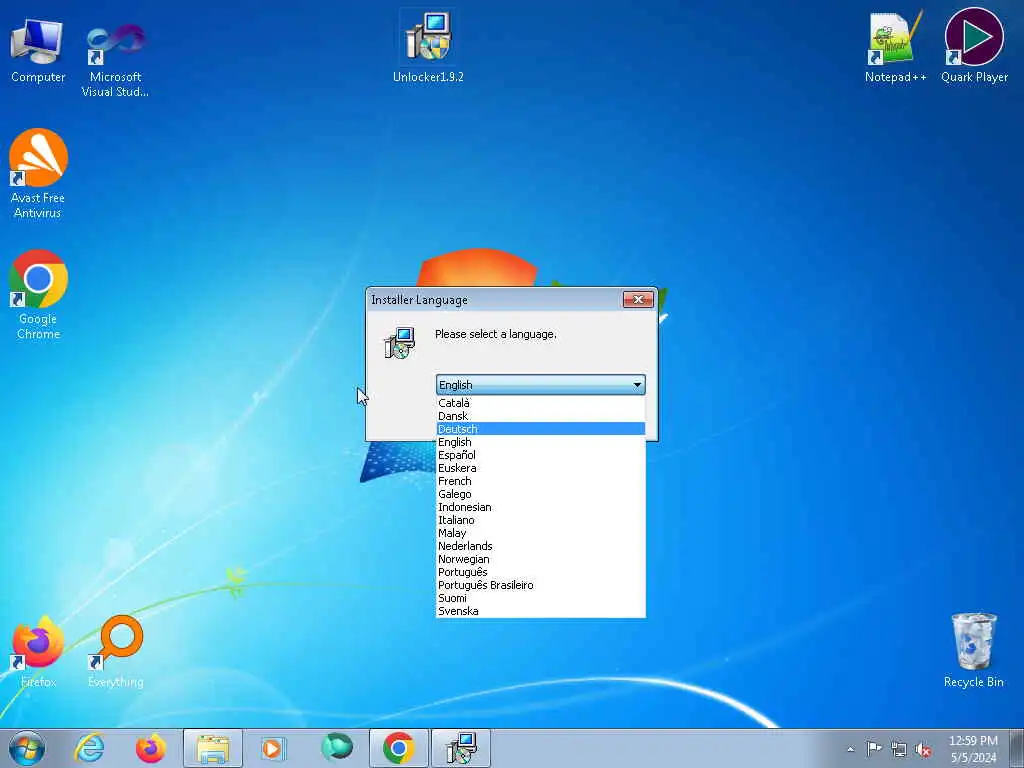This screenshot has width=1024, height=768.
Task: Launch Windows Media Player from taskbar
Action: pos(273,748)
